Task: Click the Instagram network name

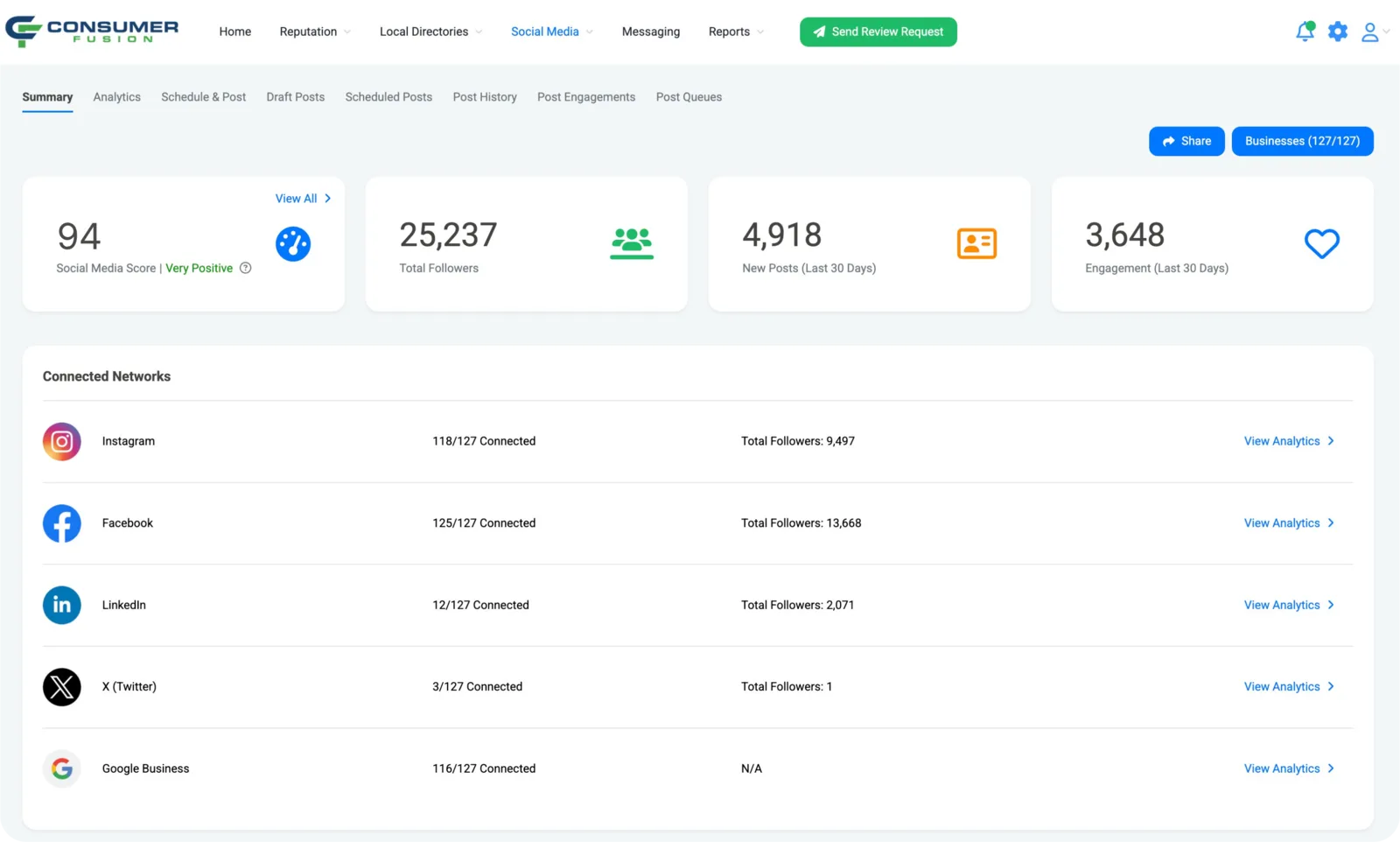Action: tap(129, 441)
